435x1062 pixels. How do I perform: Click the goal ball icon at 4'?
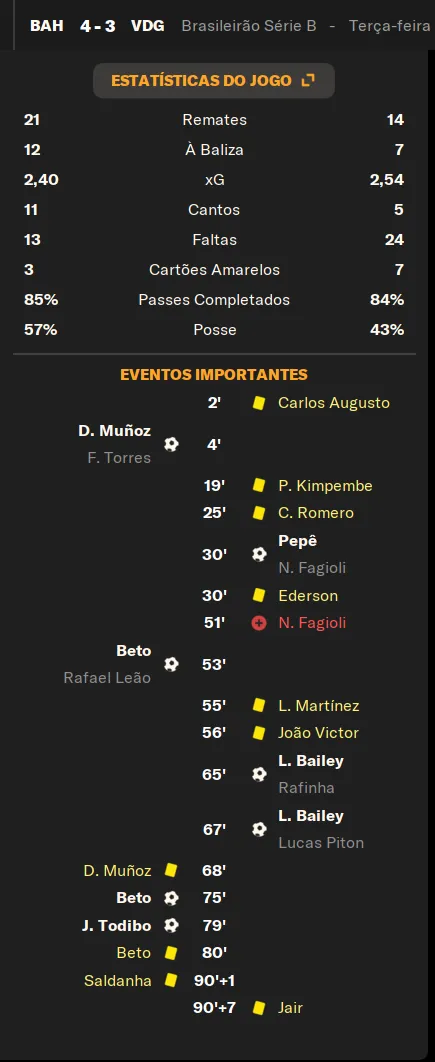(x=171, y=444)
